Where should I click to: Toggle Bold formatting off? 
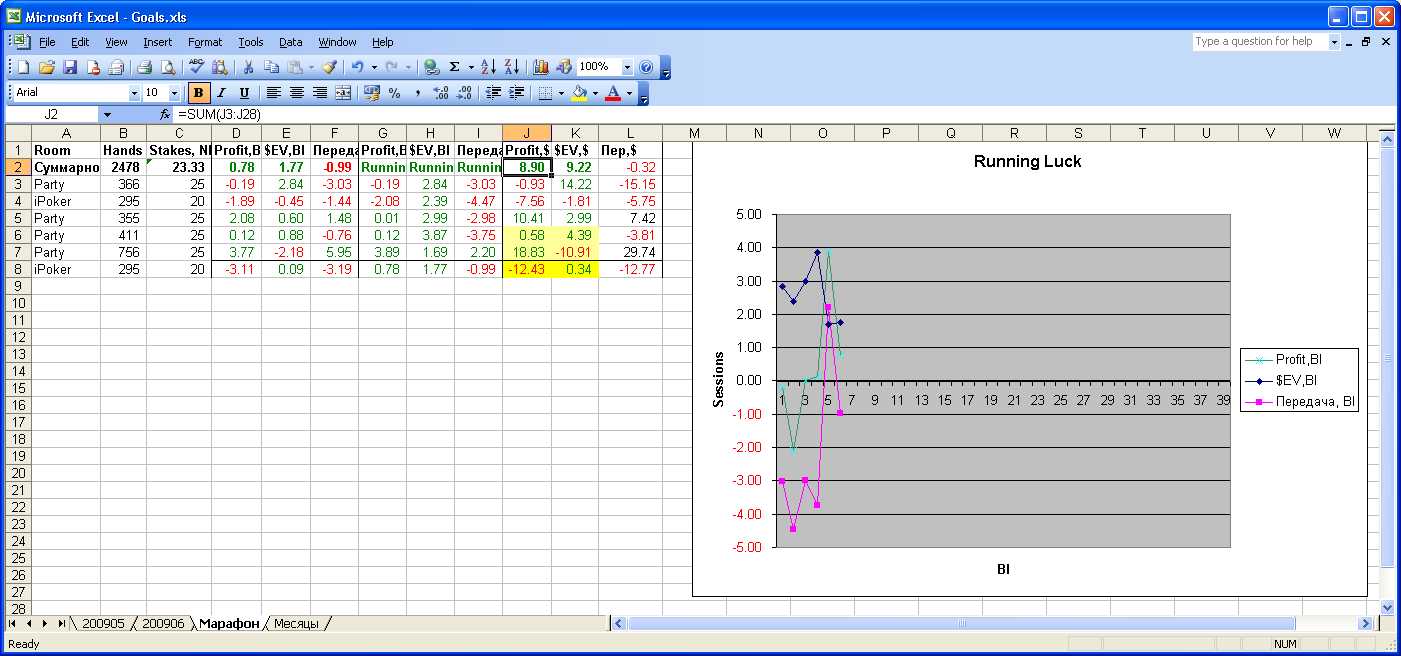[x=199, y=93]
